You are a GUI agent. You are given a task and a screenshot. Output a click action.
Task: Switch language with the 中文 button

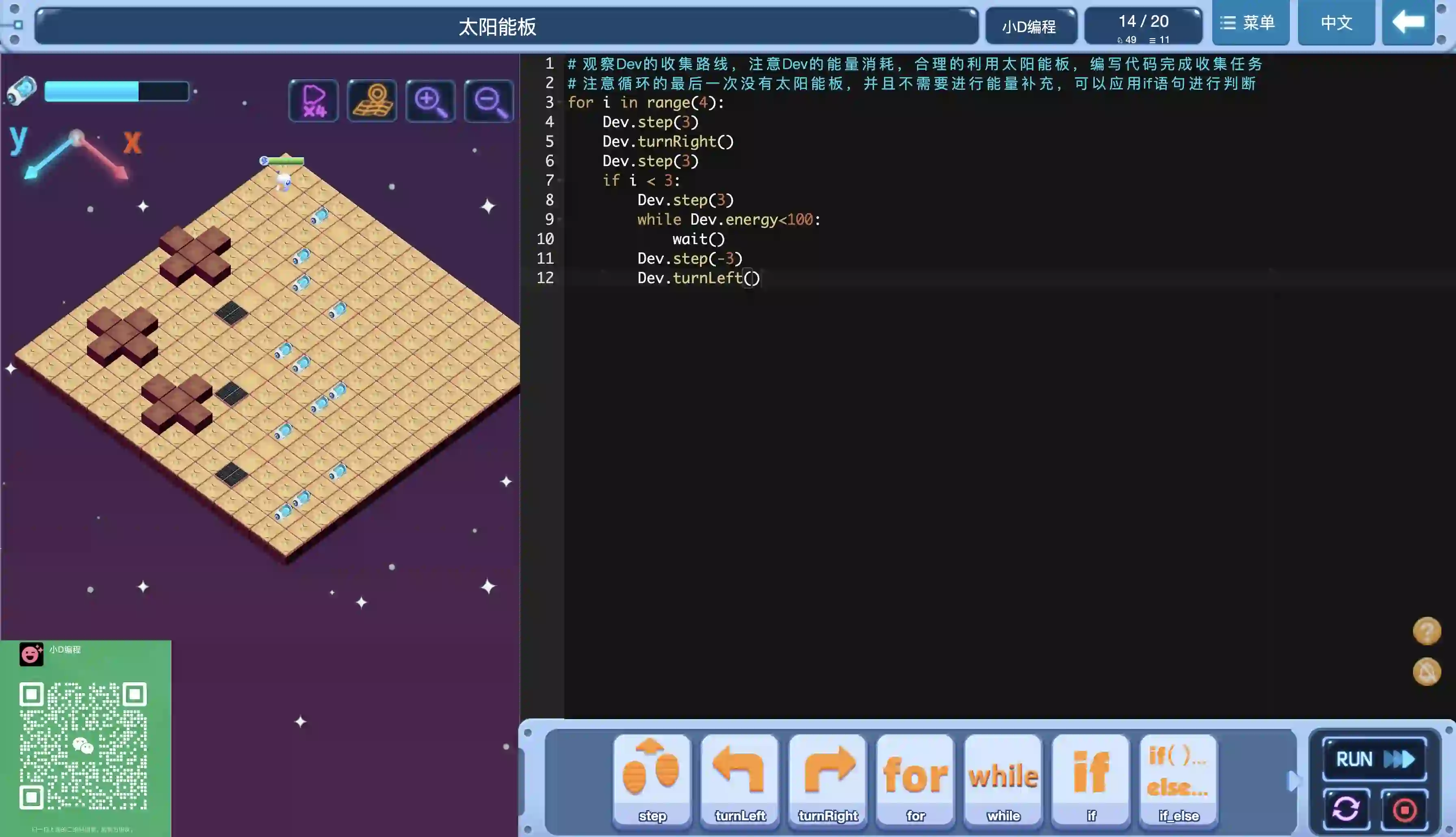pyautogui.click(x=1336, y=23)
